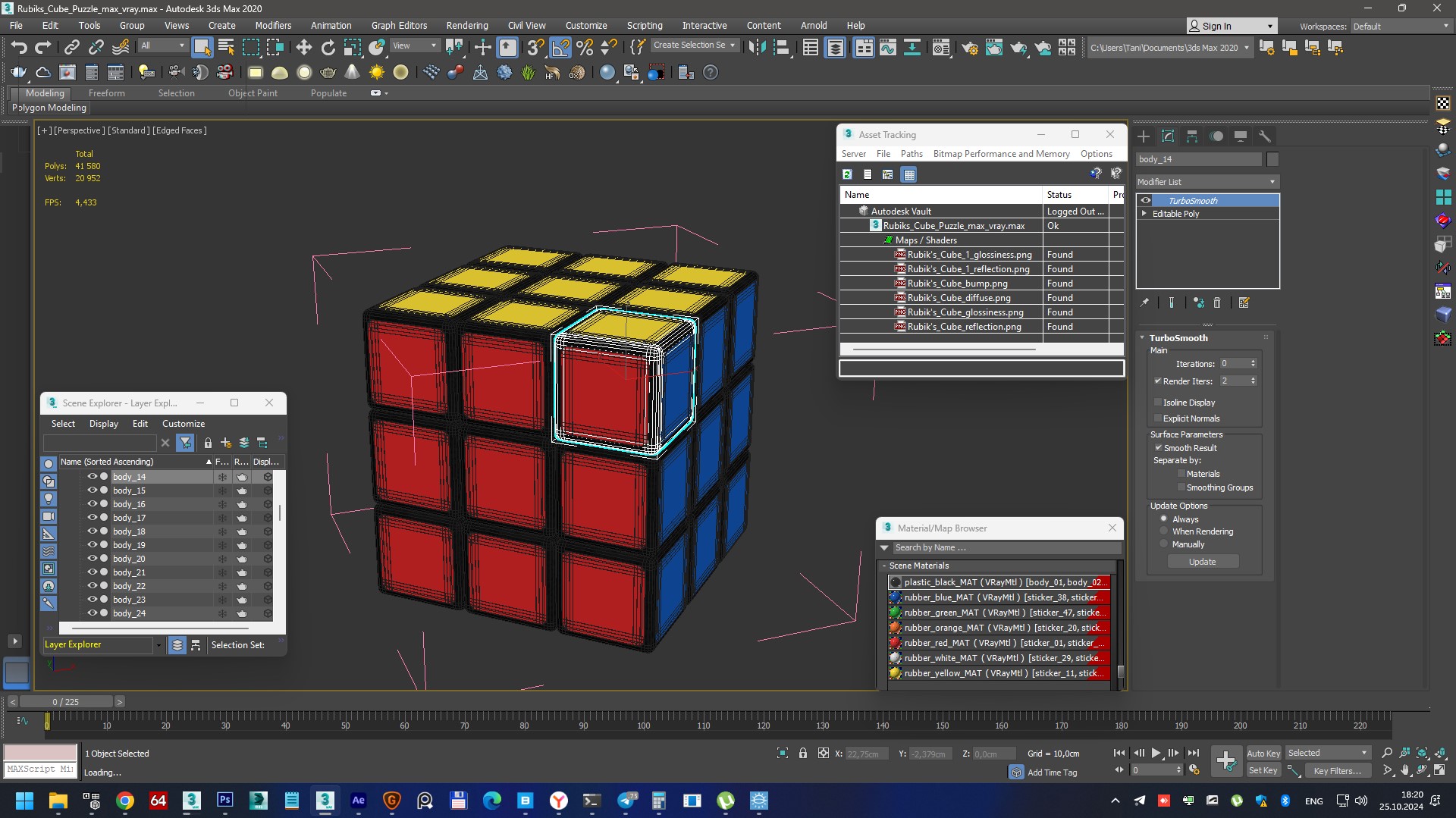This screenshot has height=818, width=1456.
Task: Toggle Selection Lock padlock in status bar
Action: 802,753
